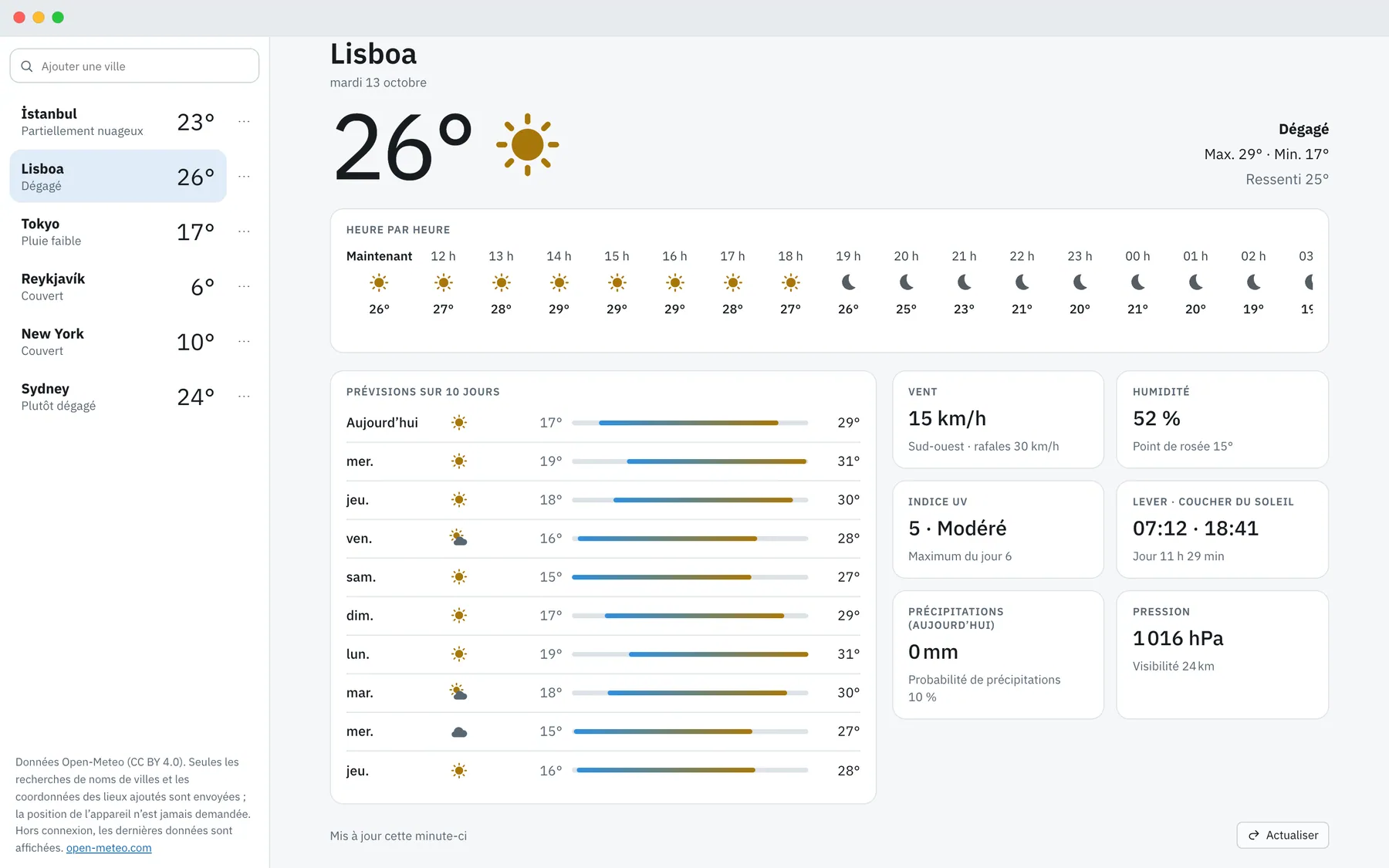Focus the Ajouter une ville search field
1389x868 pixels.
[x=134, y=66]
